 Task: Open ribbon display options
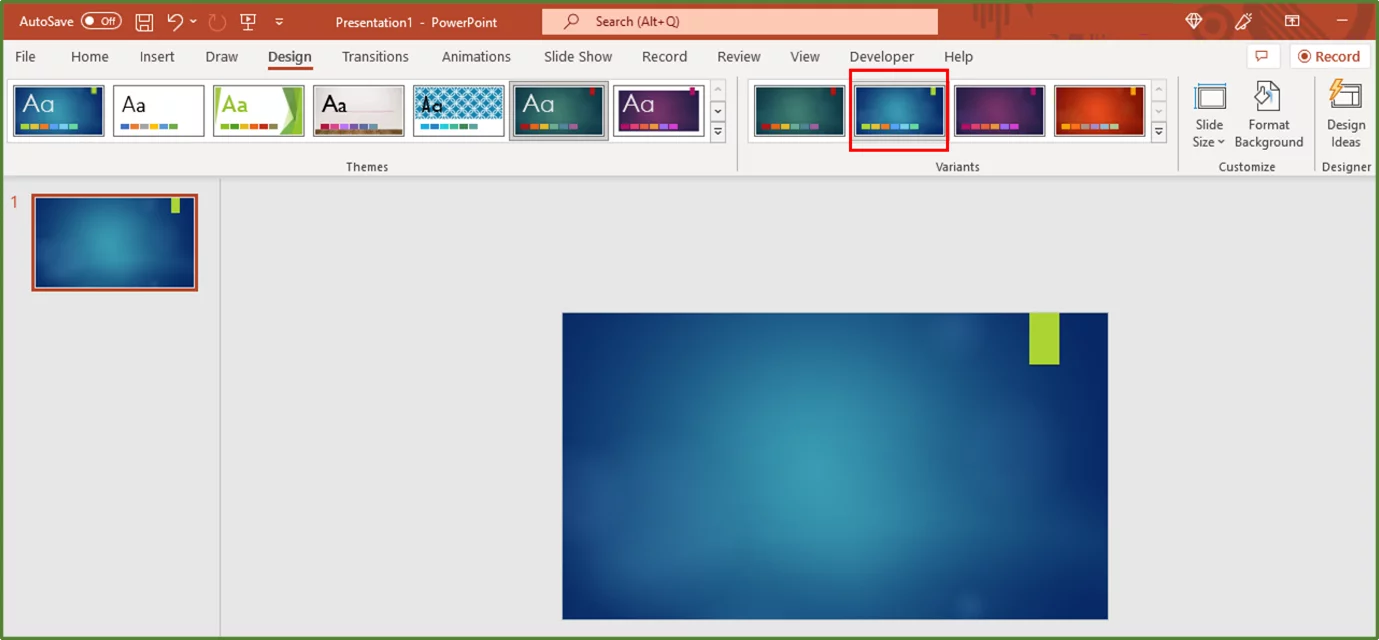click(x=1291, y=21)
